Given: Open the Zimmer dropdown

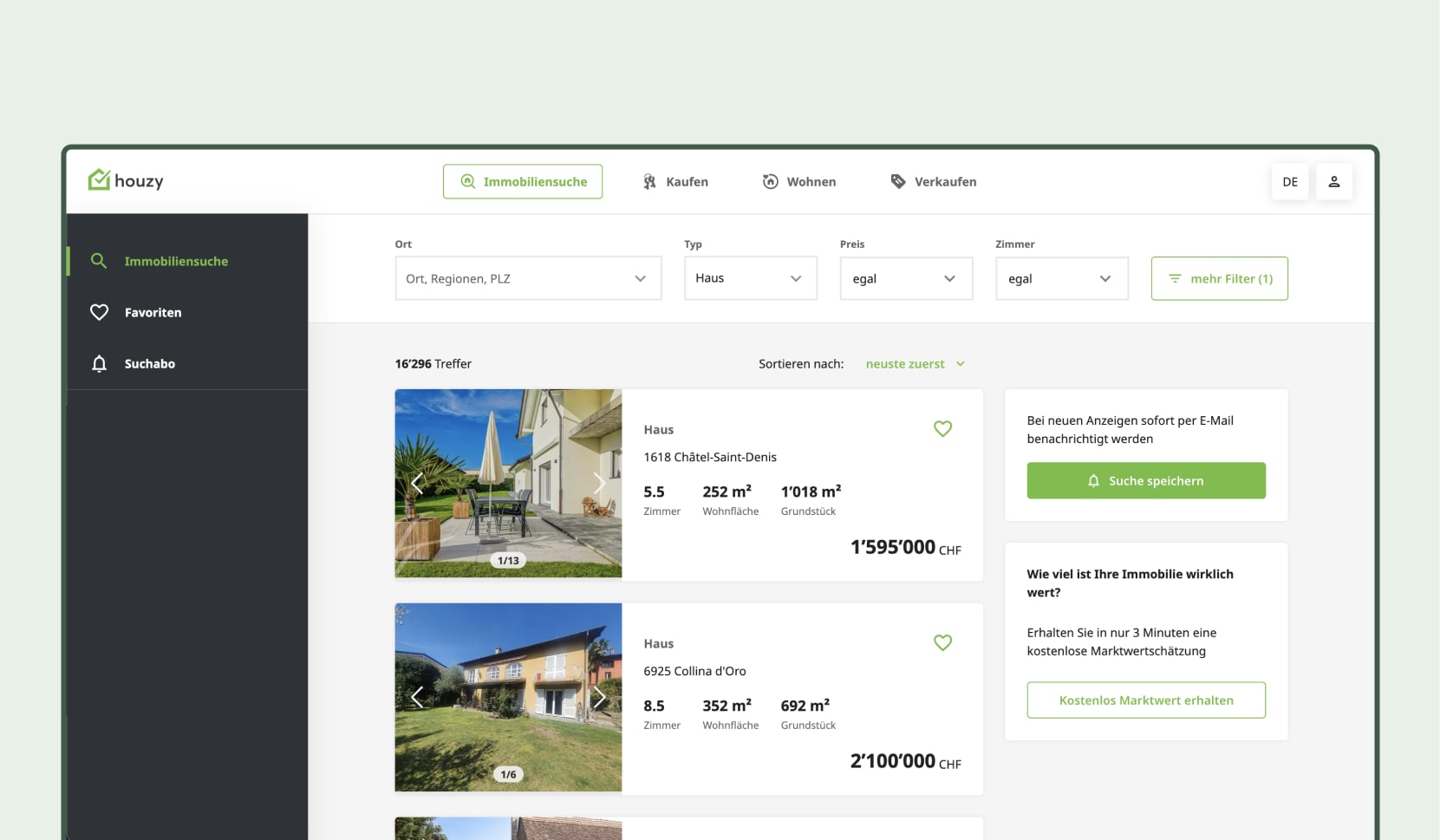Looking at the screenshot, I should tap(1062, 278).
